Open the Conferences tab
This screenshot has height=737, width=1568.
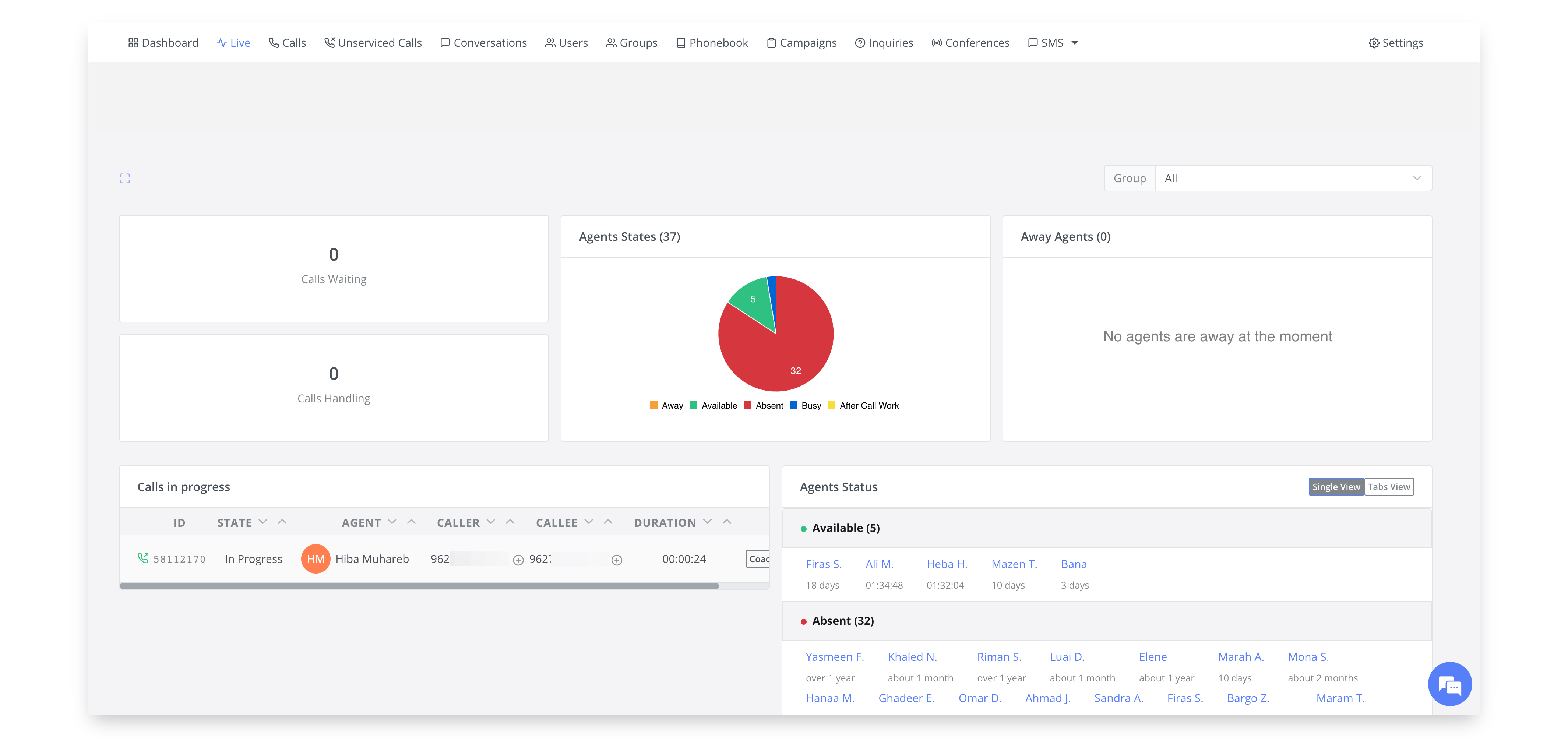point(970,43)
